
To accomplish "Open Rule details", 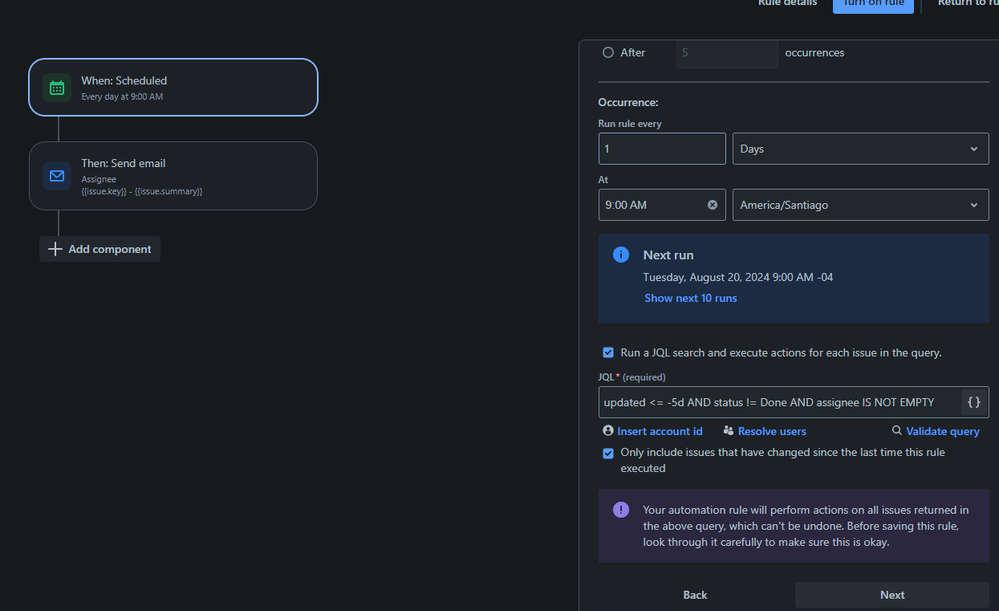I will [x=787, y=3].
